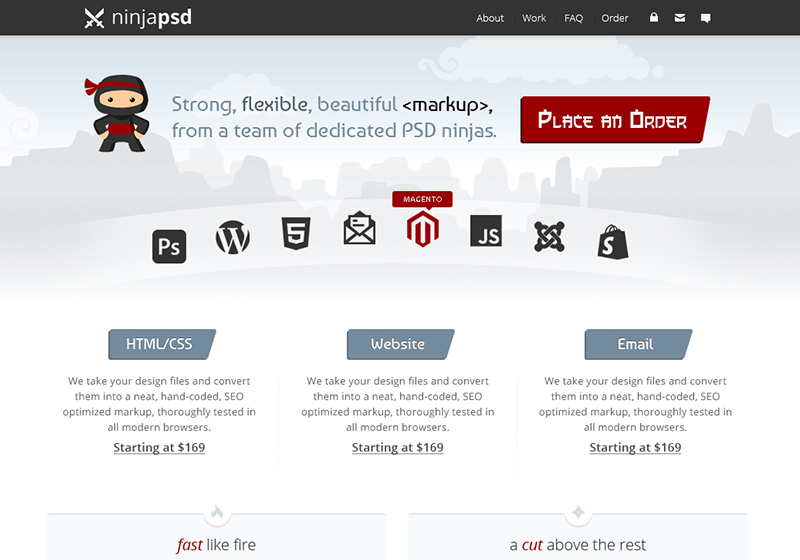Click the Email service description paragraph

(x=635, y=404)
